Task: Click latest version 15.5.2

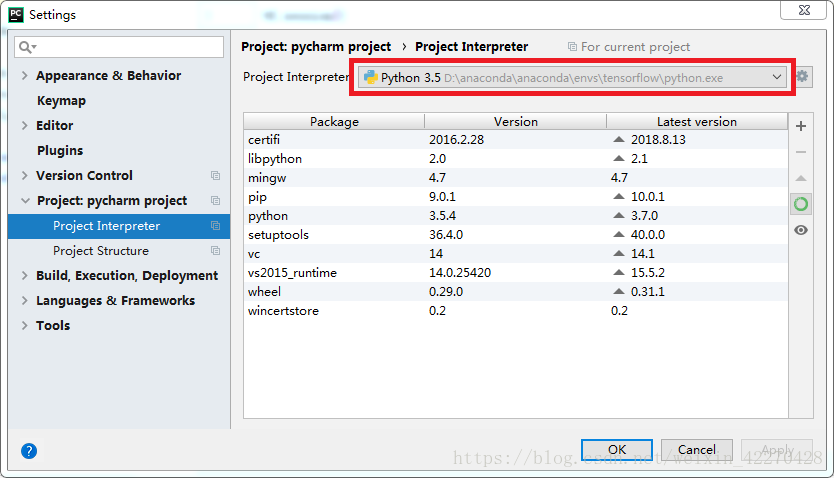Action: tap(647, 273)
